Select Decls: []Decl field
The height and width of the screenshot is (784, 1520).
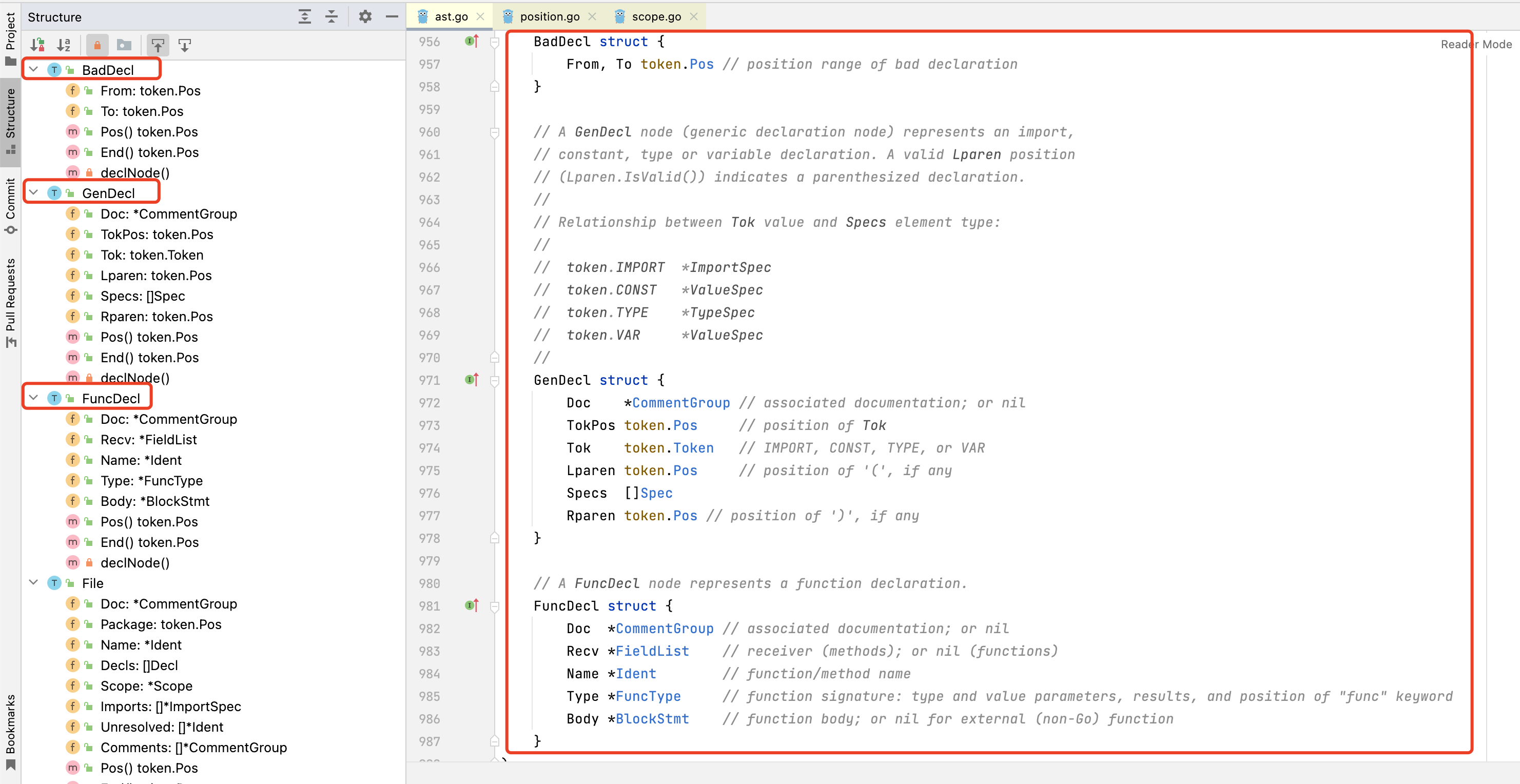[139, 665]
